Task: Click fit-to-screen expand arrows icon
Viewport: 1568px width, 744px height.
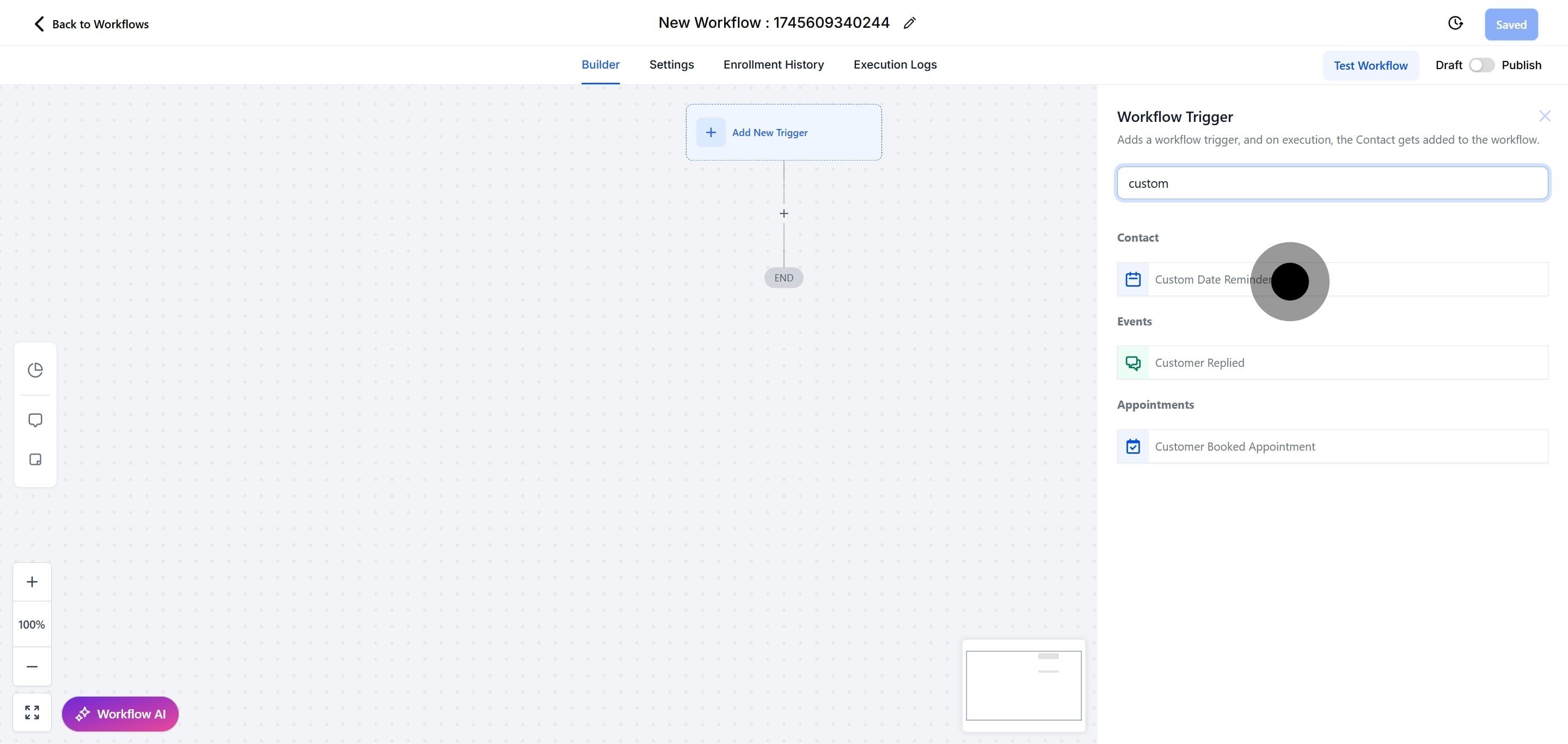Action: tap(32, 712)
